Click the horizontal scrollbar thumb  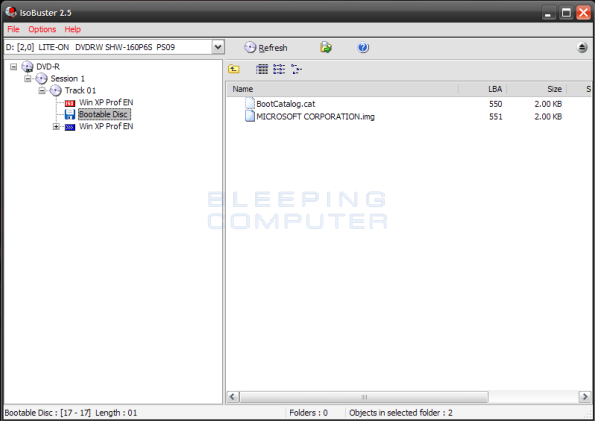tap(364, 397)
